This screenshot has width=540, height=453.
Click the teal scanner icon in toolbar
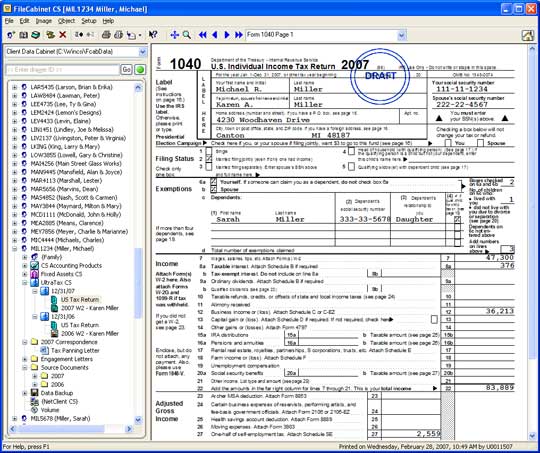coord(35,35)
